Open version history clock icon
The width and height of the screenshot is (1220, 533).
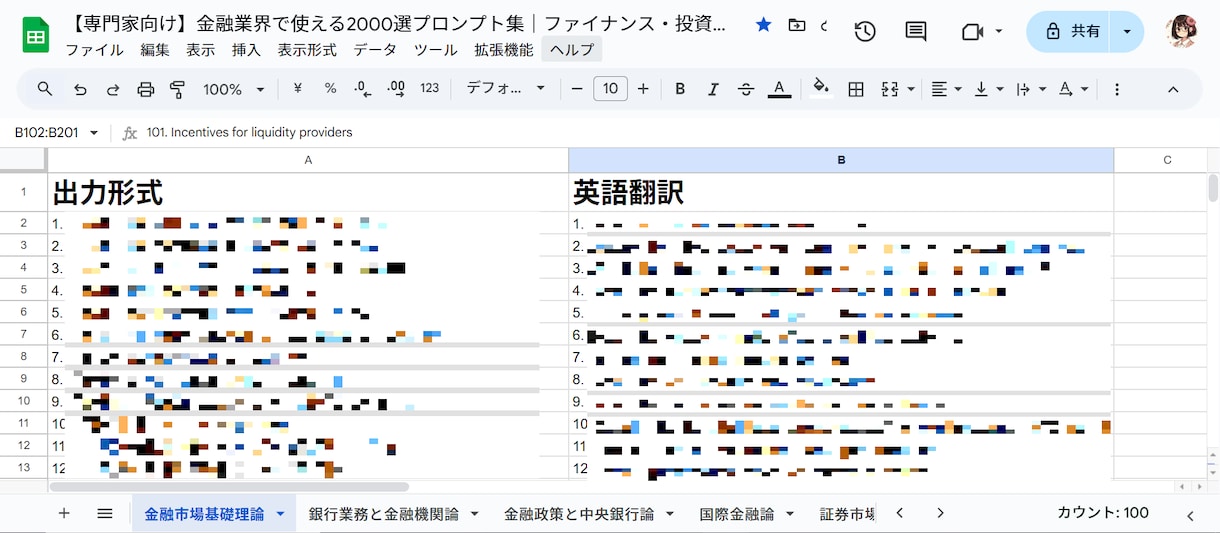[x=865, y=32]
